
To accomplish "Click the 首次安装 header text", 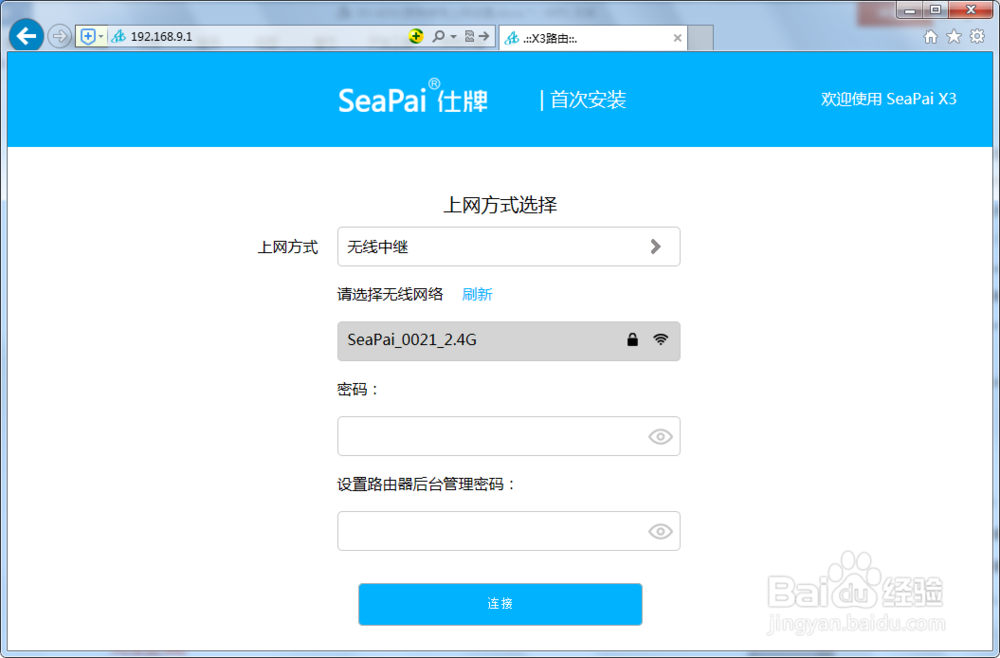I will tap(588, 99).
